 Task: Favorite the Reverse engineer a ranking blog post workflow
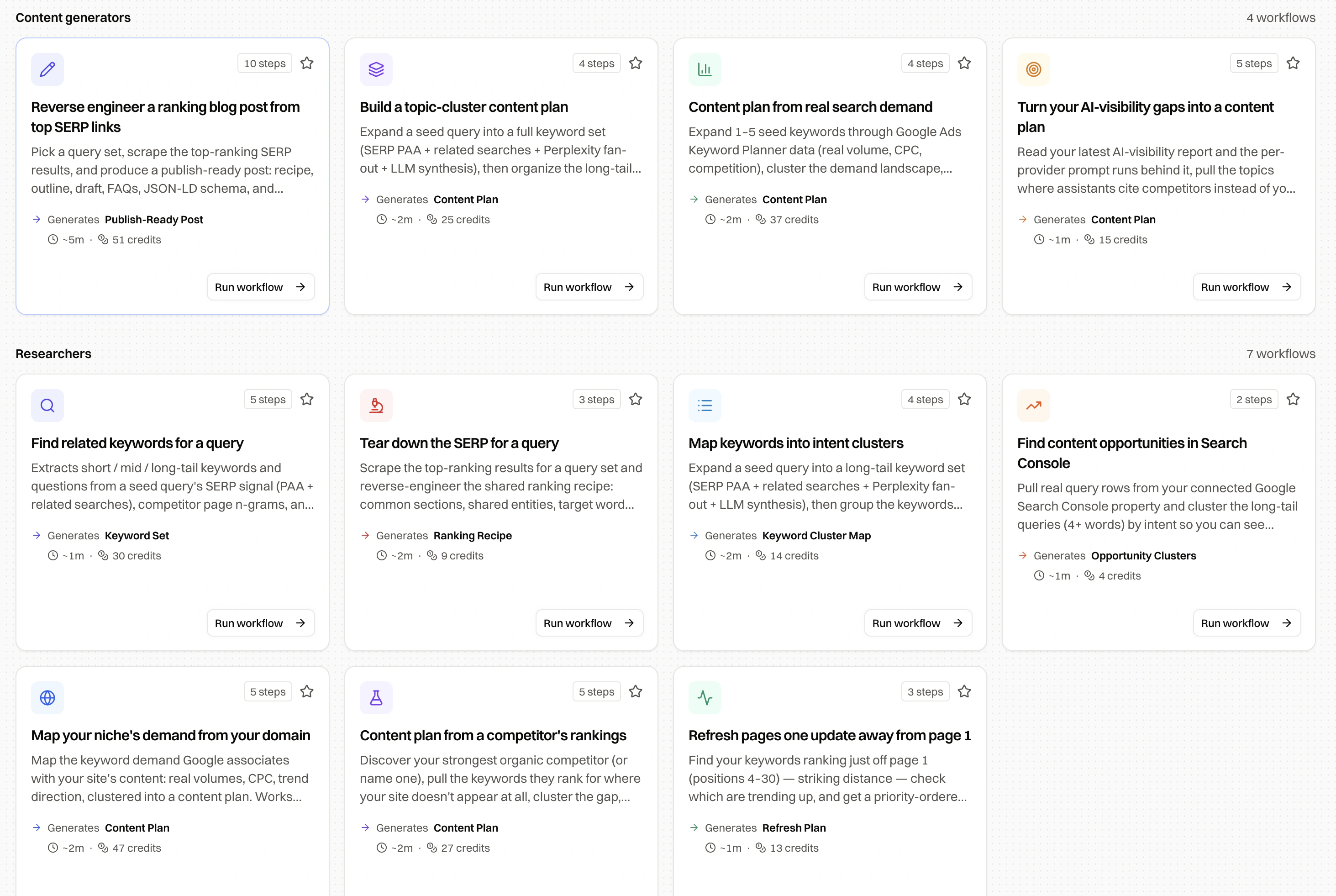click(307, 63)
